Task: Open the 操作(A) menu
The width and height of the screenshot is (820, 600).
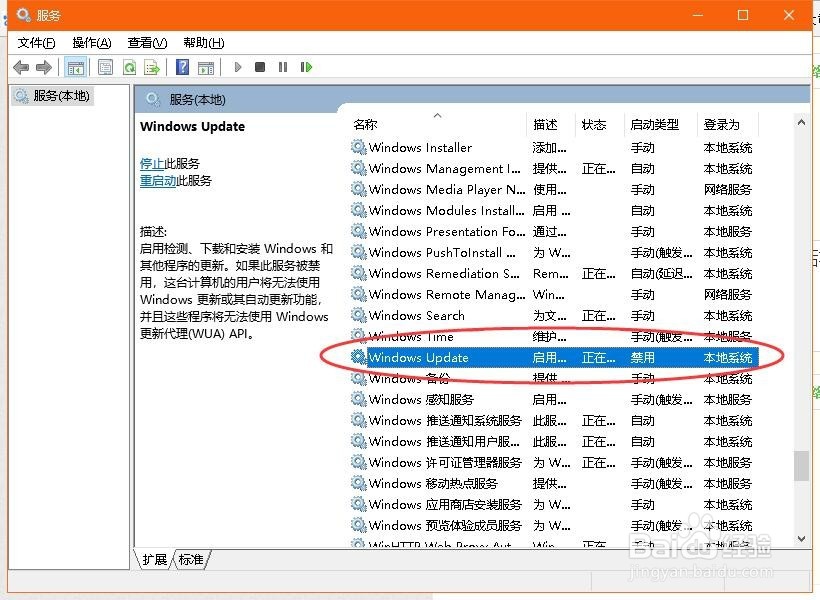Action: point(92,42)
